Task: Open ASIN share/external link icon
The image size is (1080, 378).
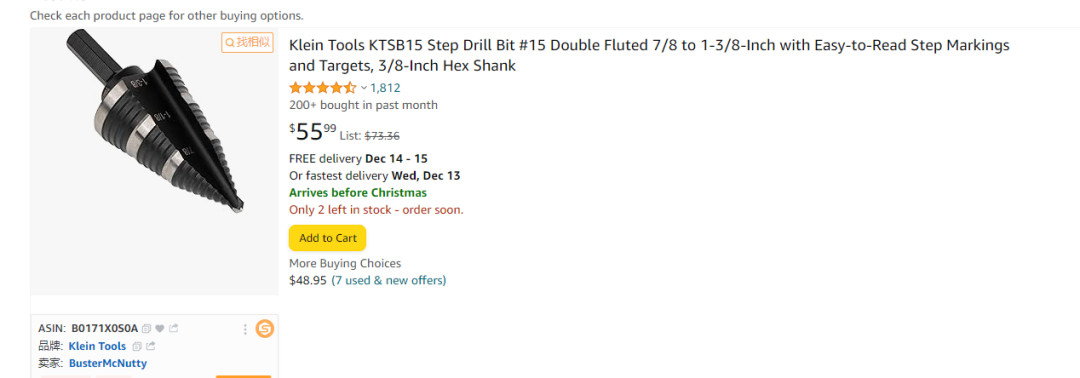Action: (174, 328)
